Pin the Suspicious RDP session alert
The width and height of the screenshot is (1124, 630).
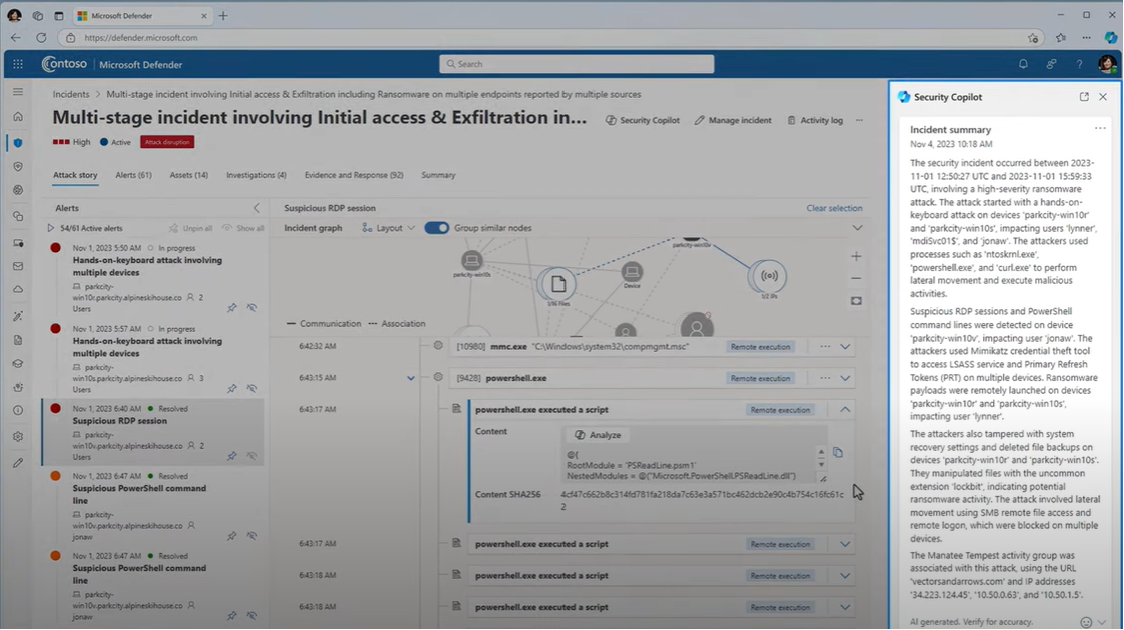(232, 456)
